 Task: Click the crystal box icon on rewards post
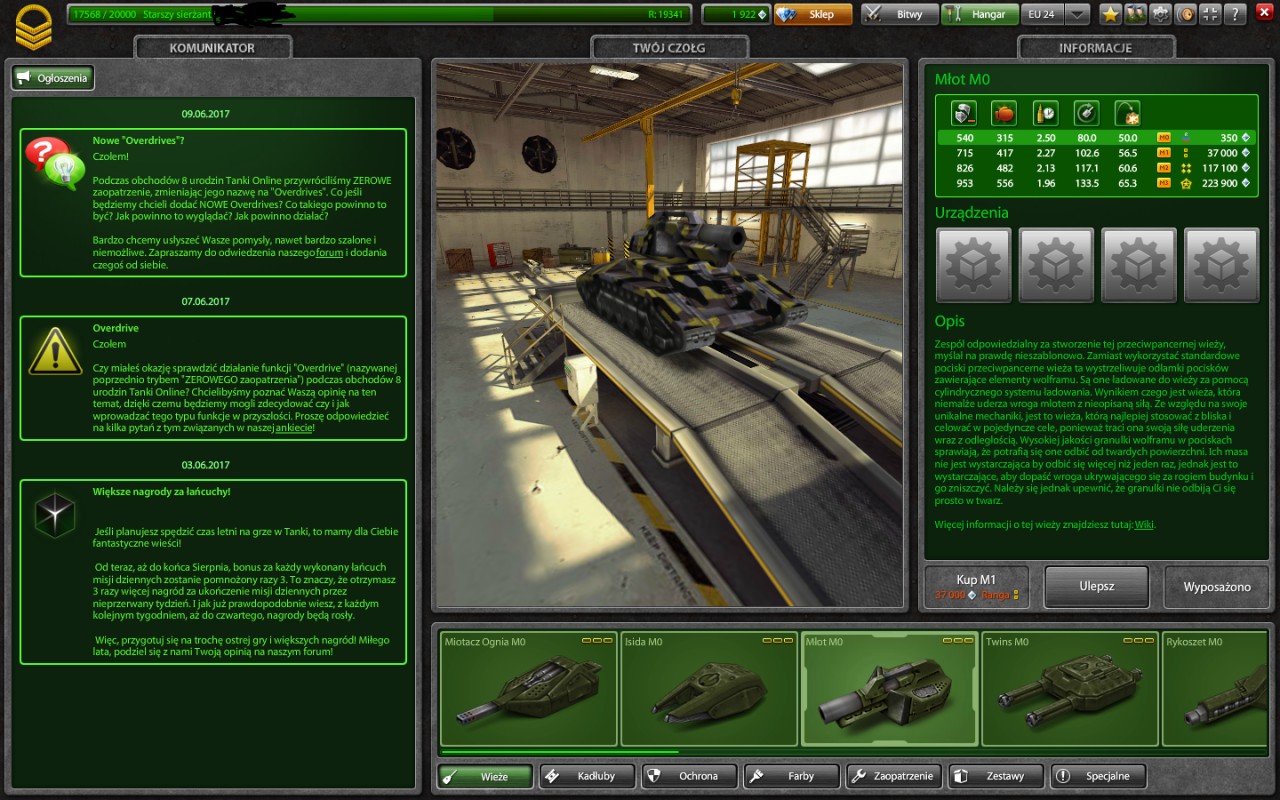tap(55, 515)
